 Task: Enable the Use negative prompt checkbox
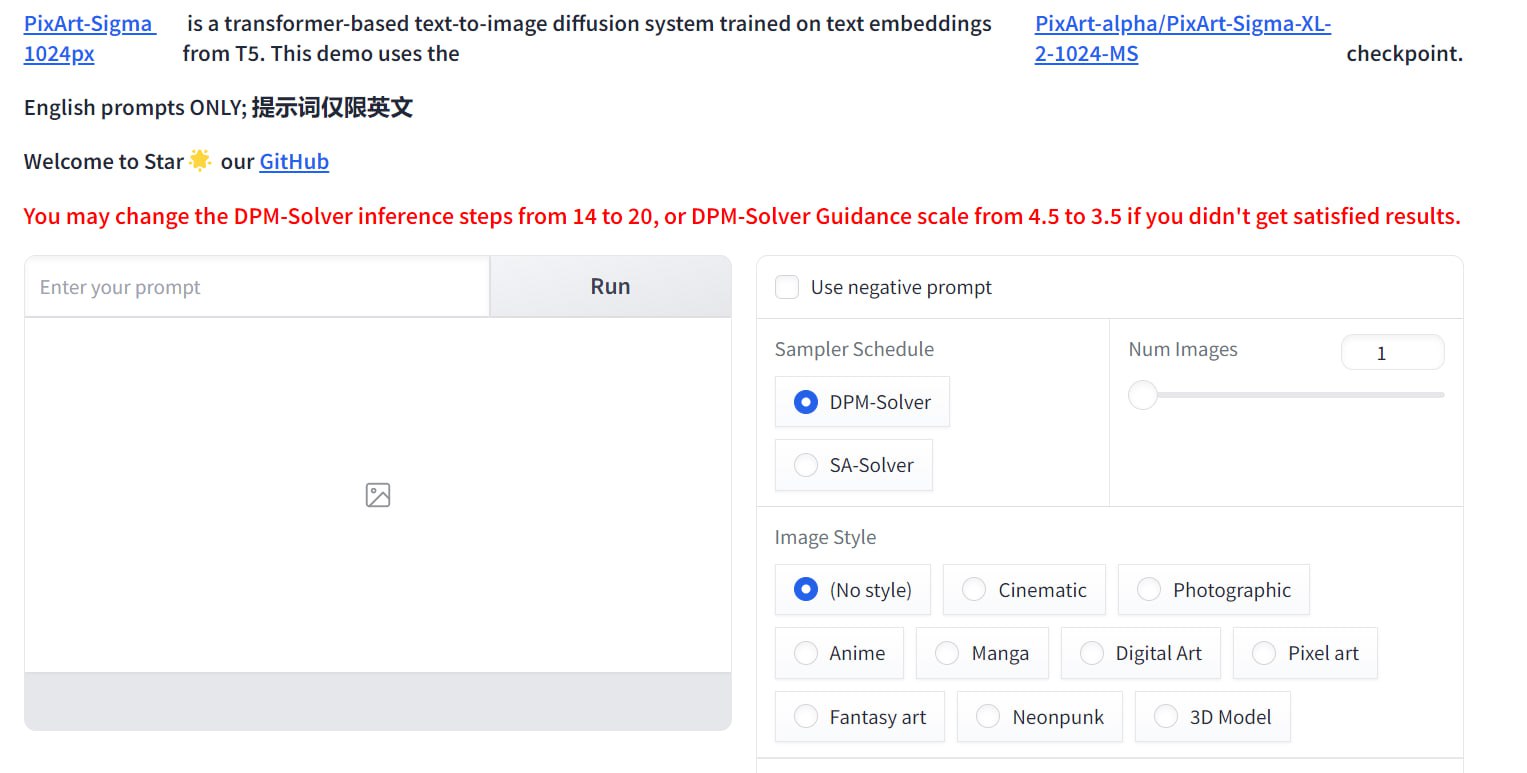[788, 288]
